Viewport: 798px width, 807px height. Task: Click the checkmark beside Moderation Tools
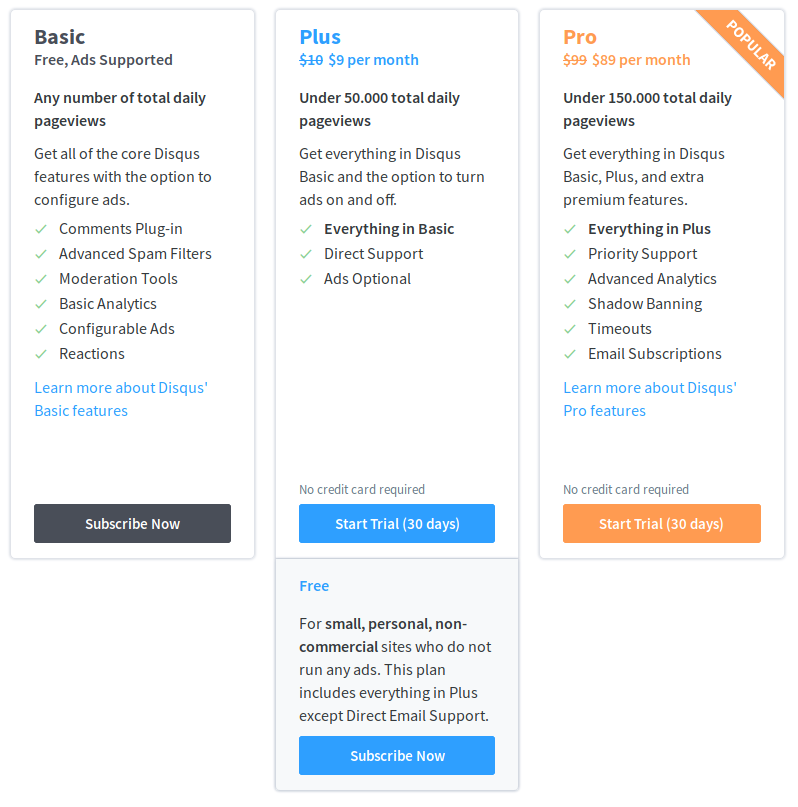point(42,278)
